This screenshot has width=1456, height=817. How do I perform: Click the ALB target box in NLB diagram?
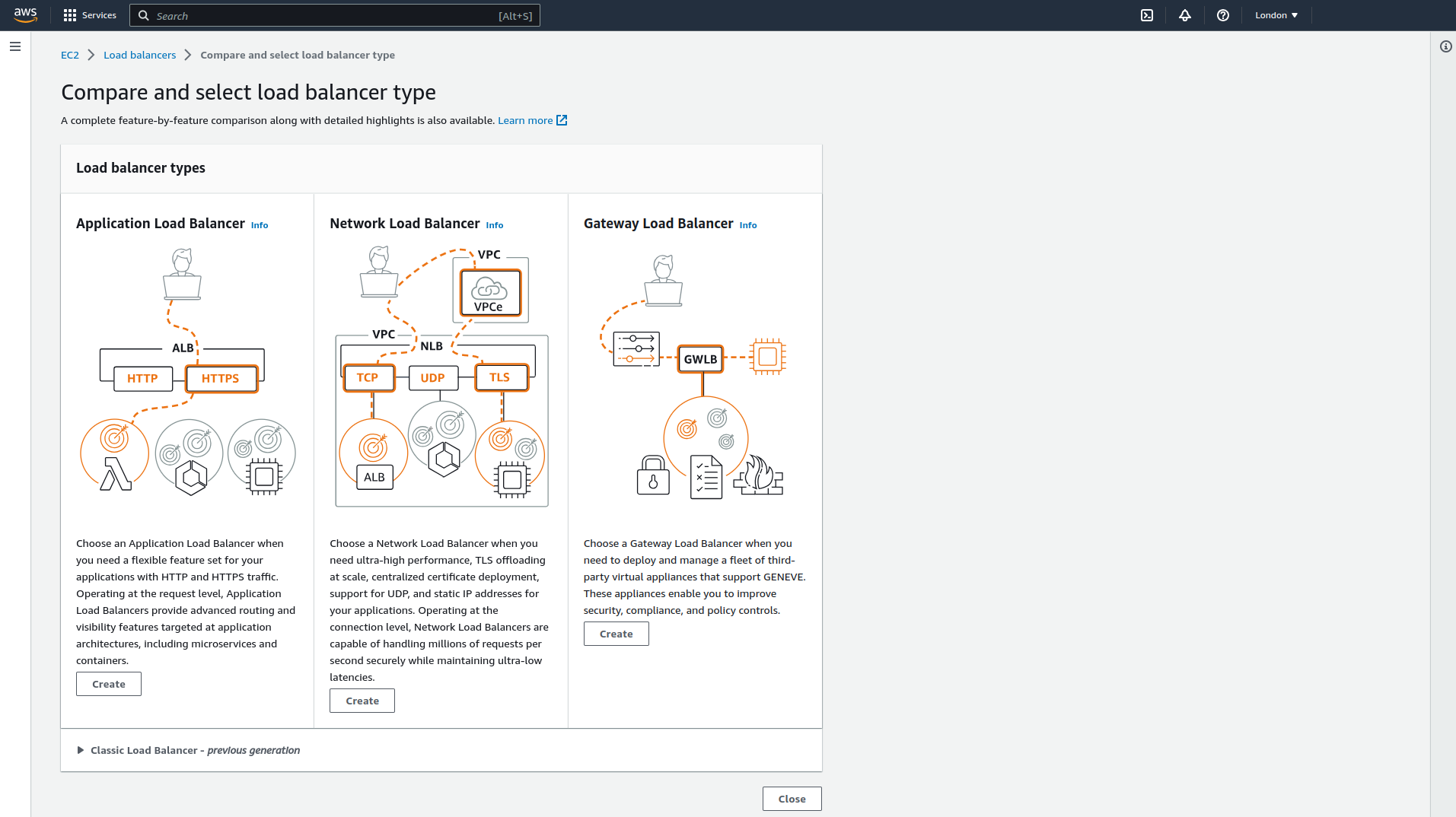(374, 477)
